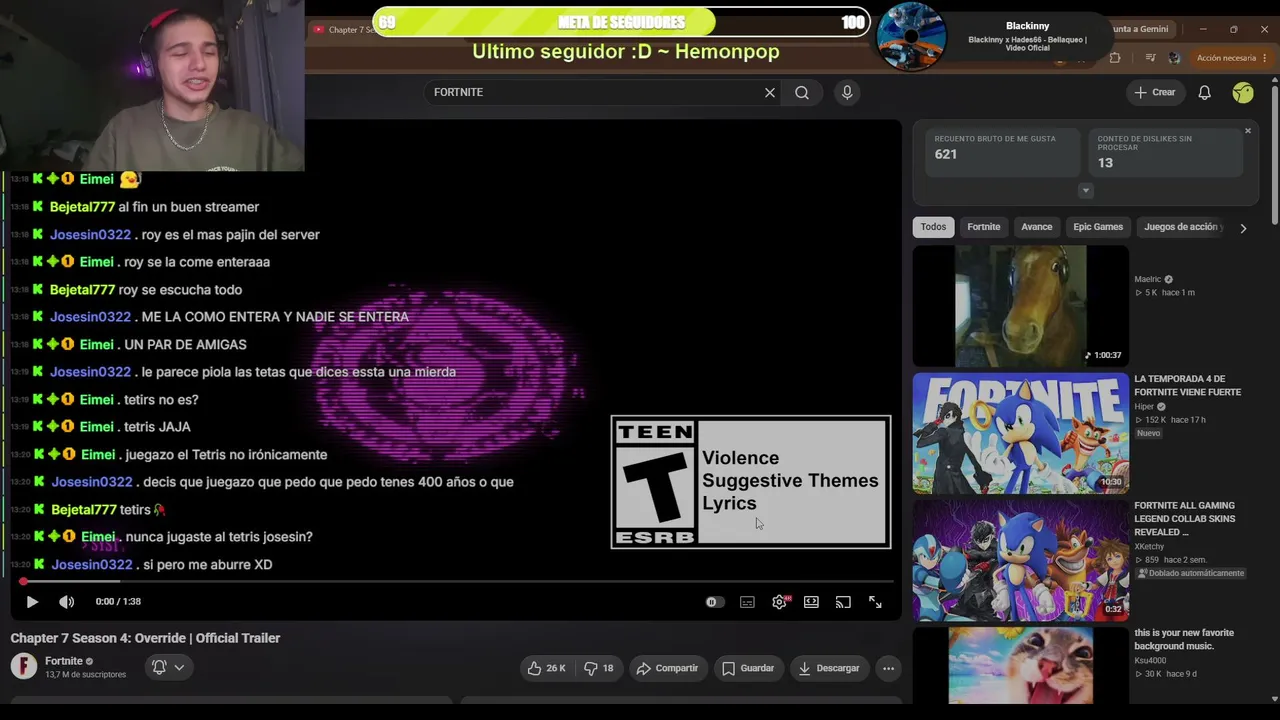This screenshot has width=1280, height=720.
Task: Select the Avance filter chip
Action: click(1036, 227)
